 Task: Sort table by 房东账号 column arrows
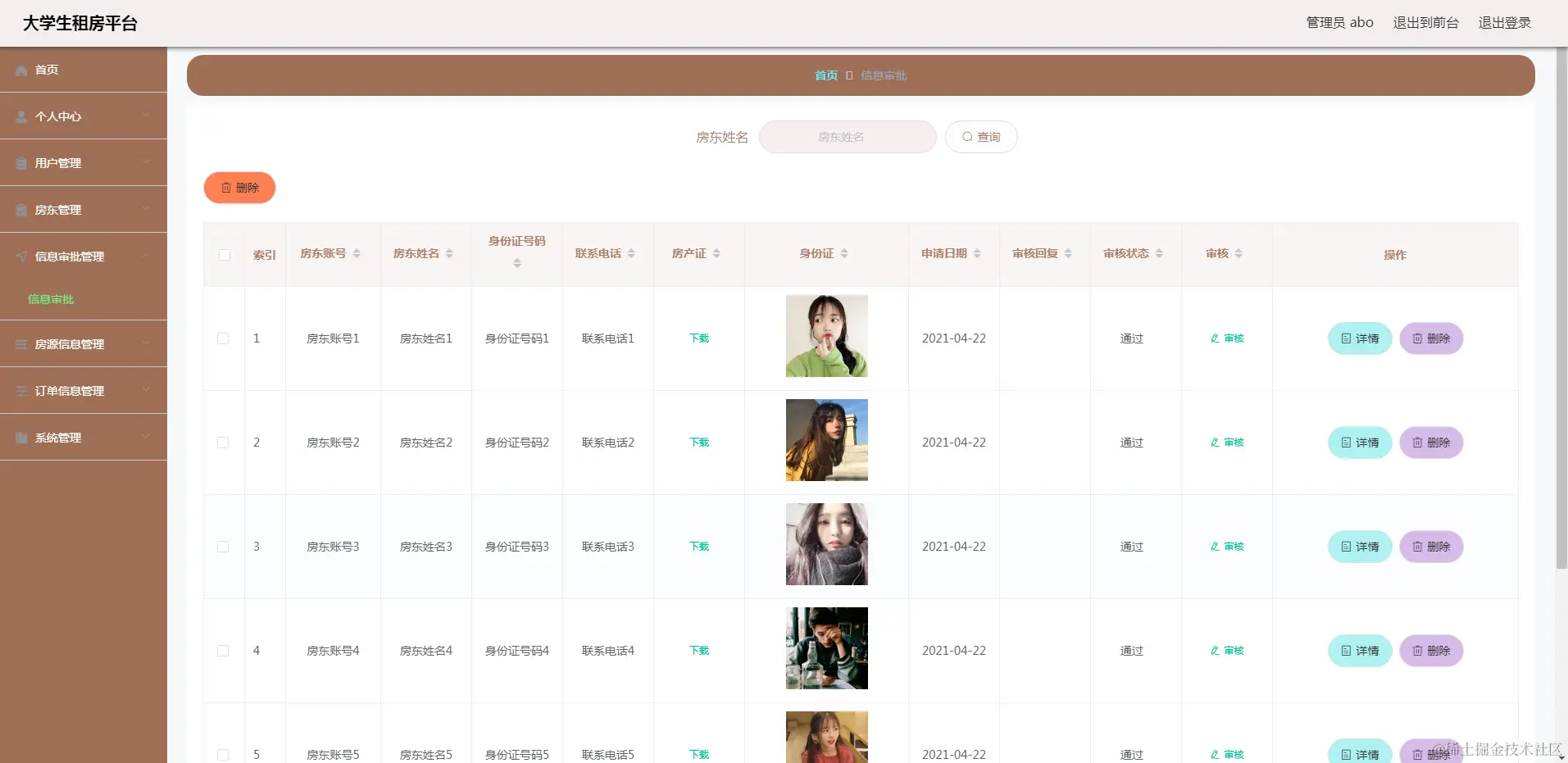pos(357,254)
